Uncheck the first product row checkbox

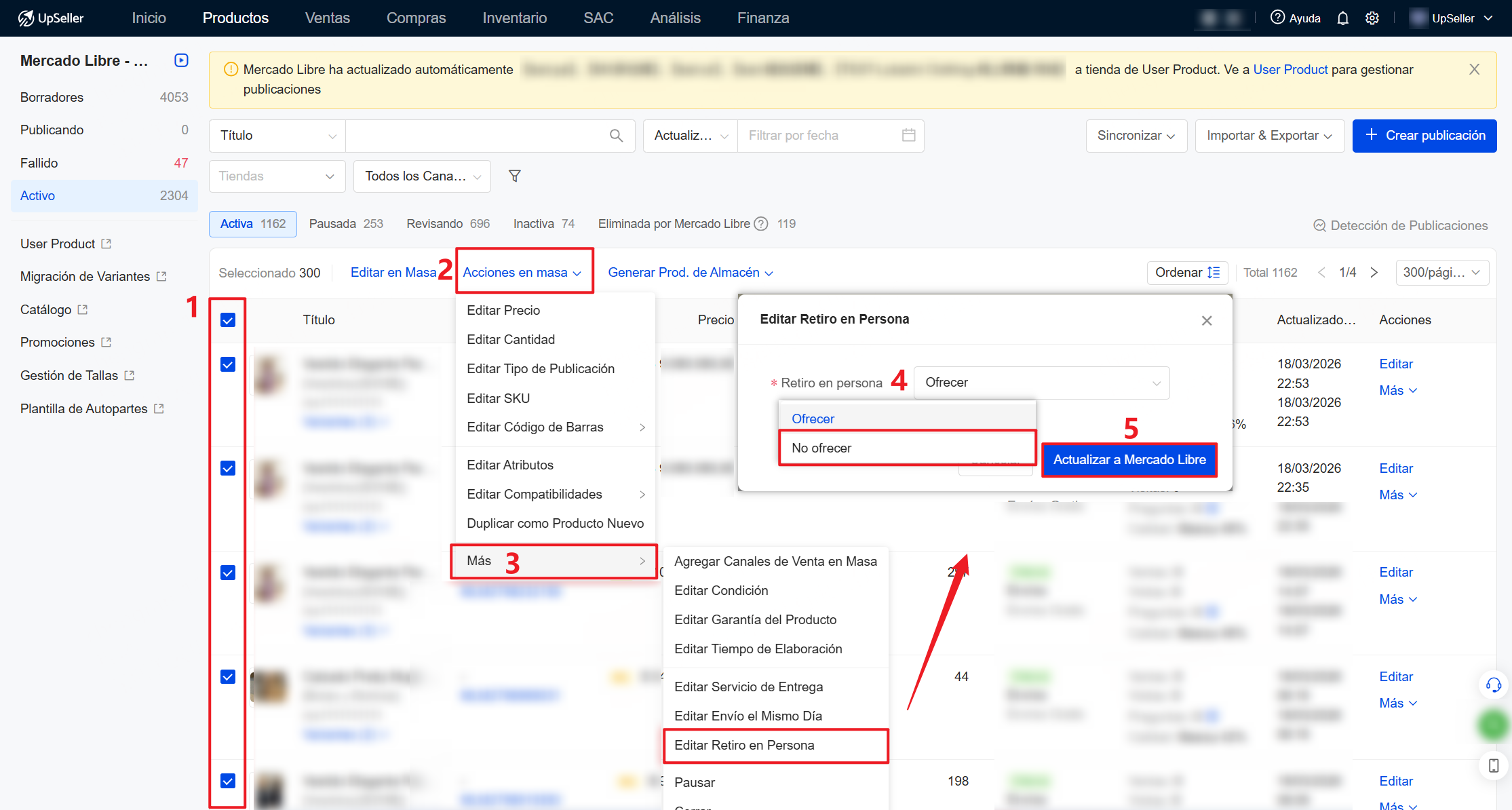click(x=228, y=365)
